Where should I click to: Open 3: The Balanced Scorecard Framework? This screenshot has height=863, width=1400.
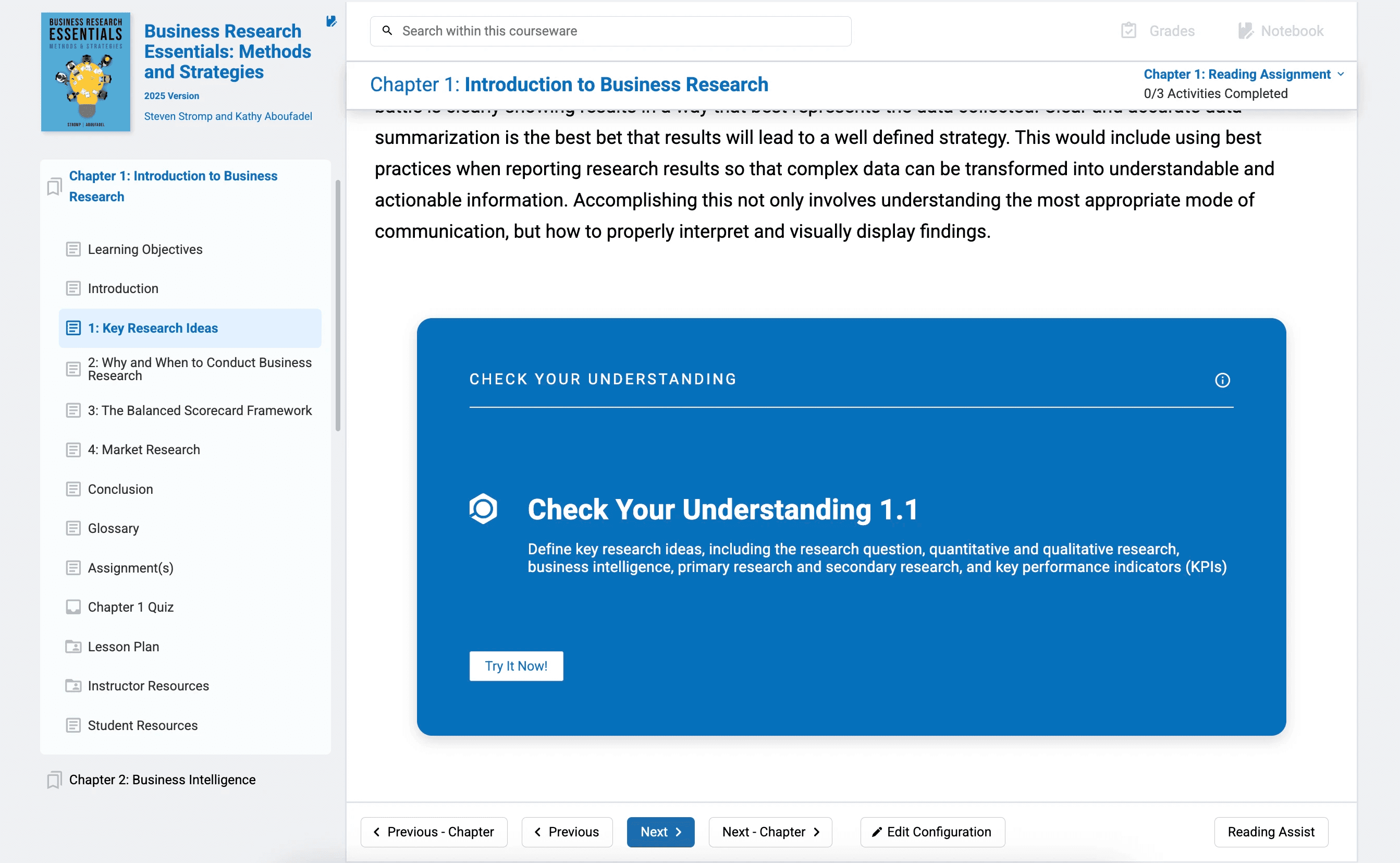(200, 410)
